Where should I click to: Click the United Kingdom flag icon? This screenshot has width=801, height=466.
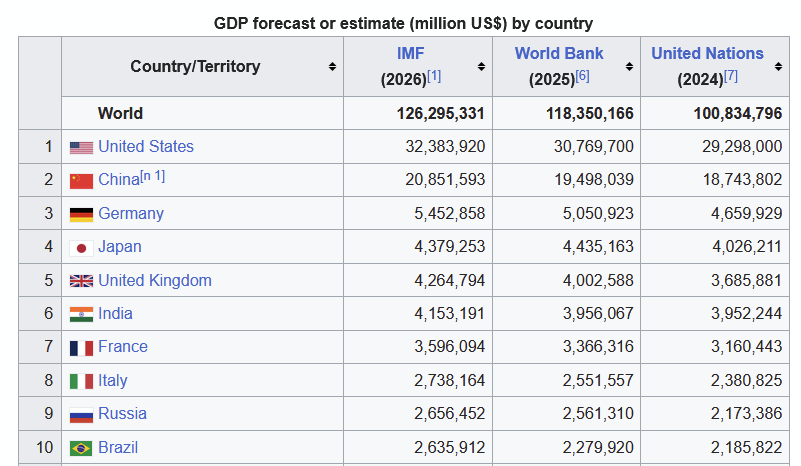click(81, 281)
